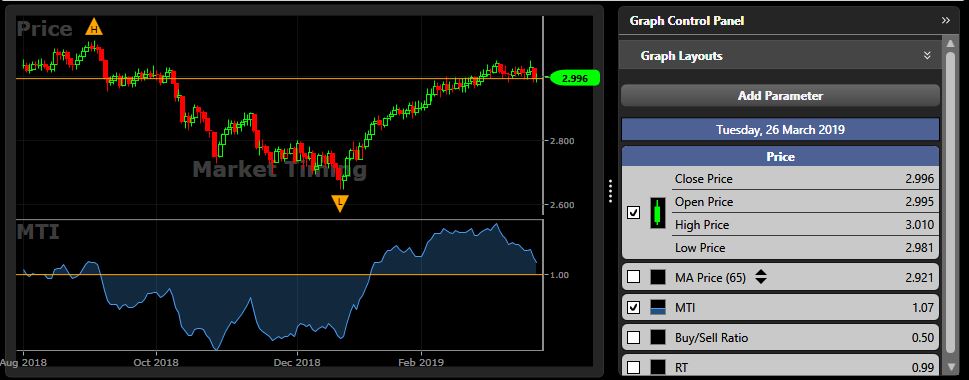Click the MA Price (65) label
Viewport: 969px width, 380px height.
click(710, 277)
